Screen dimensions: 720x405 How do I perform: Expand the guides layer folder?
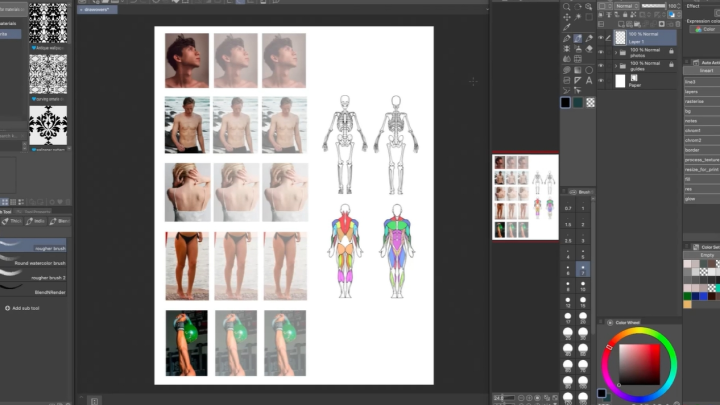(x=615, y=65)
